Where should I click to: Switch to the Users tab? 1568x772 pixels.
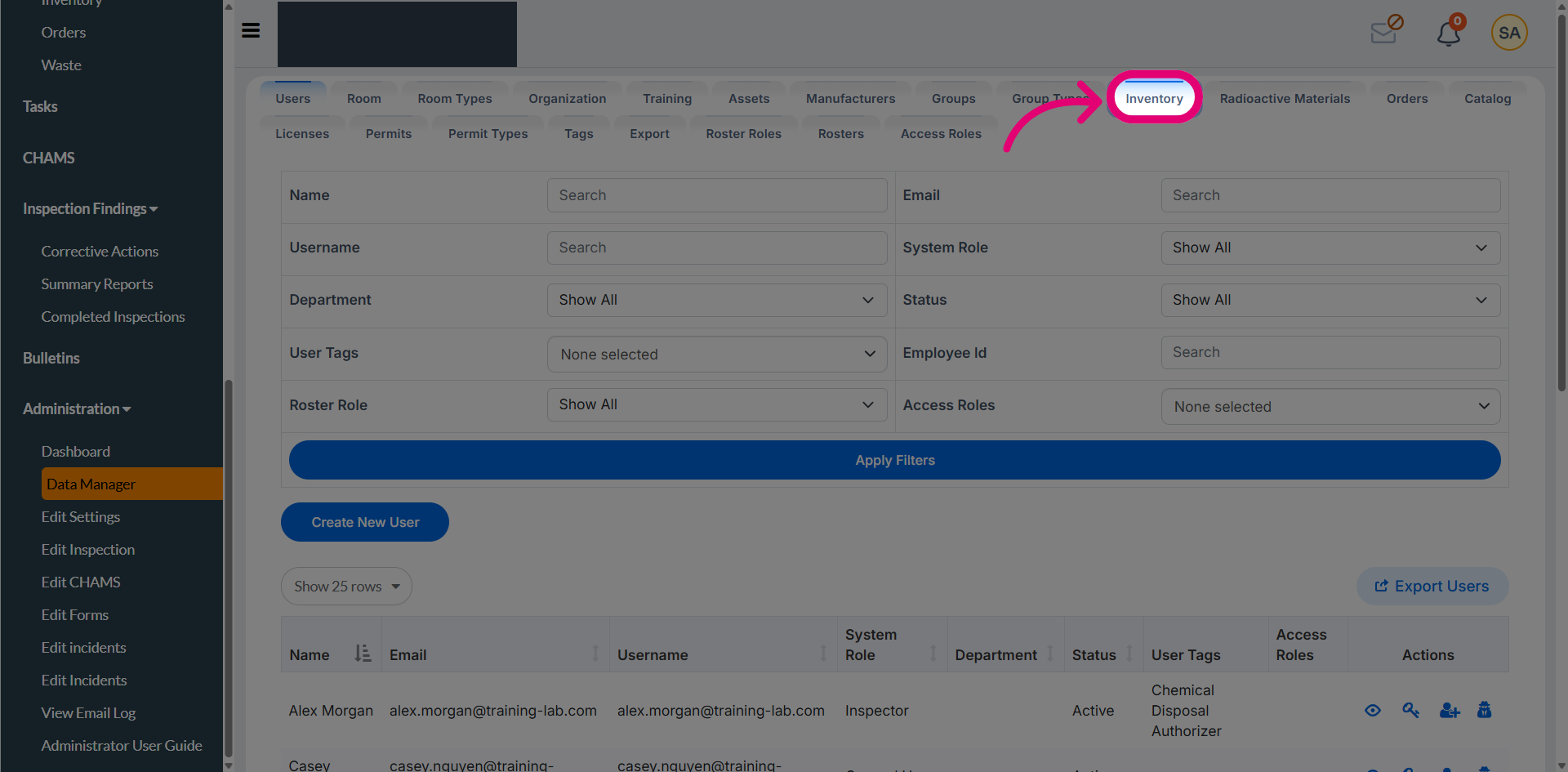(293, 98)
